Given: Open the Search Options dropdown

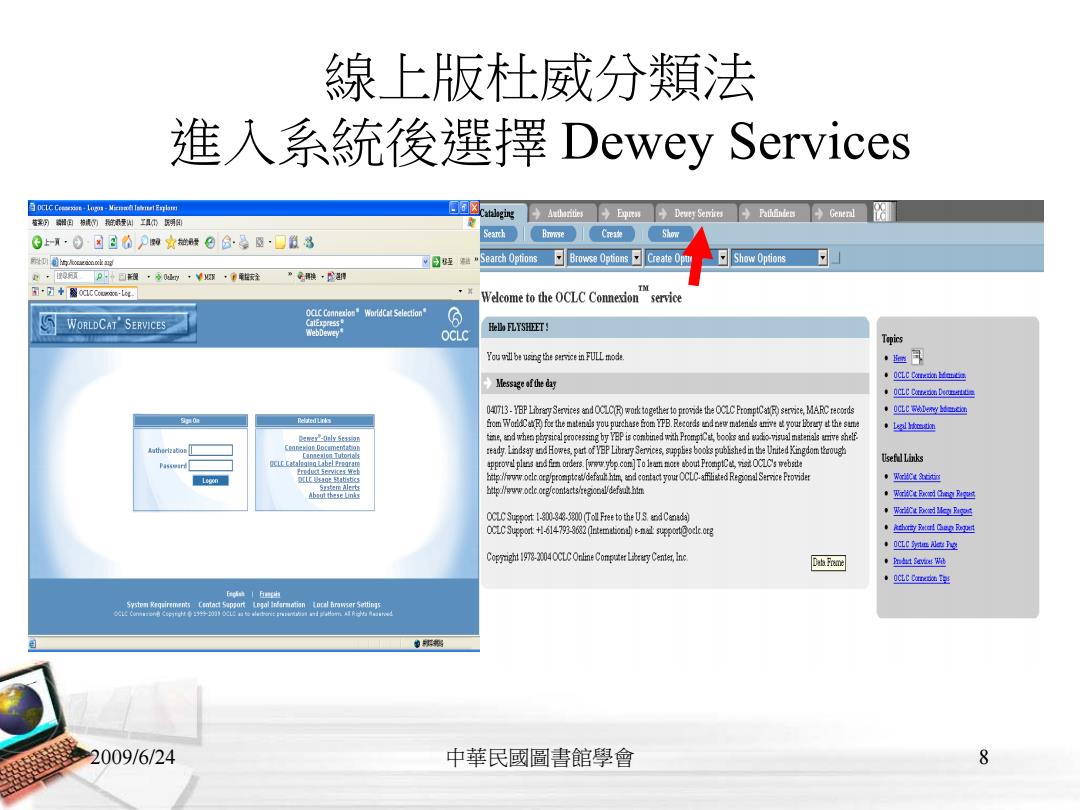Looking at the screenshot, I should [522, 258].
